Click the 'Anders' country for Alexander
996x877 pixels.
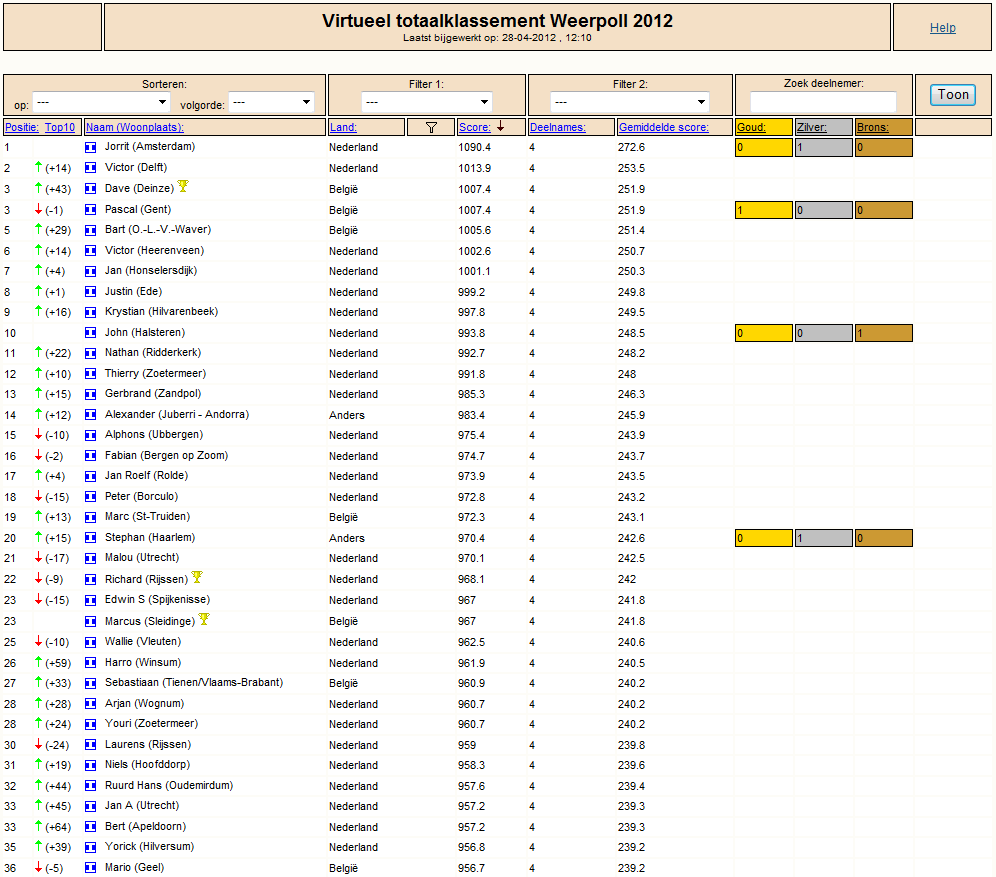click(x=347, y=415)
